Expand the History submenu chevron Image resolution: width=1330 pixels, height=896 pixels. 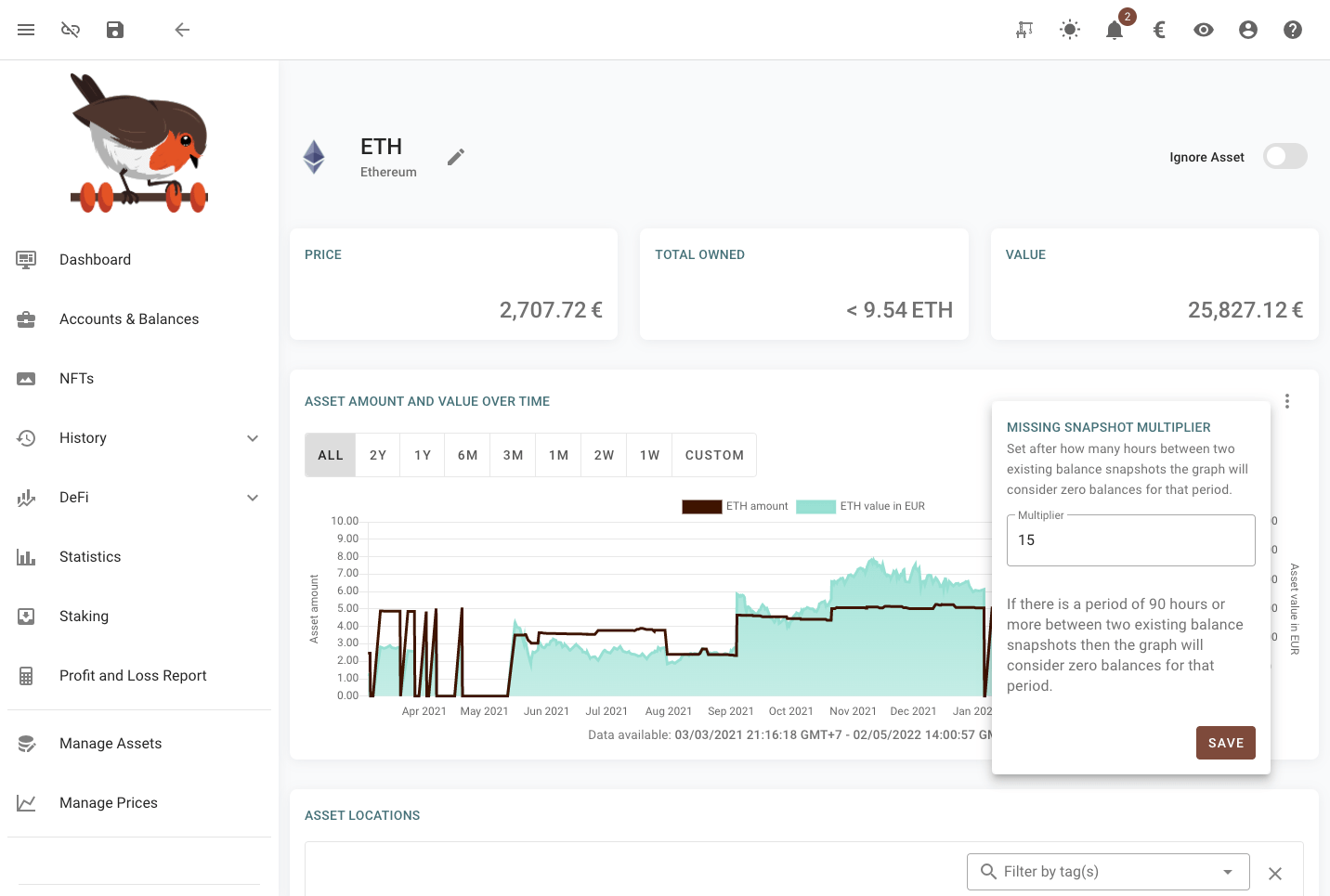253,438
